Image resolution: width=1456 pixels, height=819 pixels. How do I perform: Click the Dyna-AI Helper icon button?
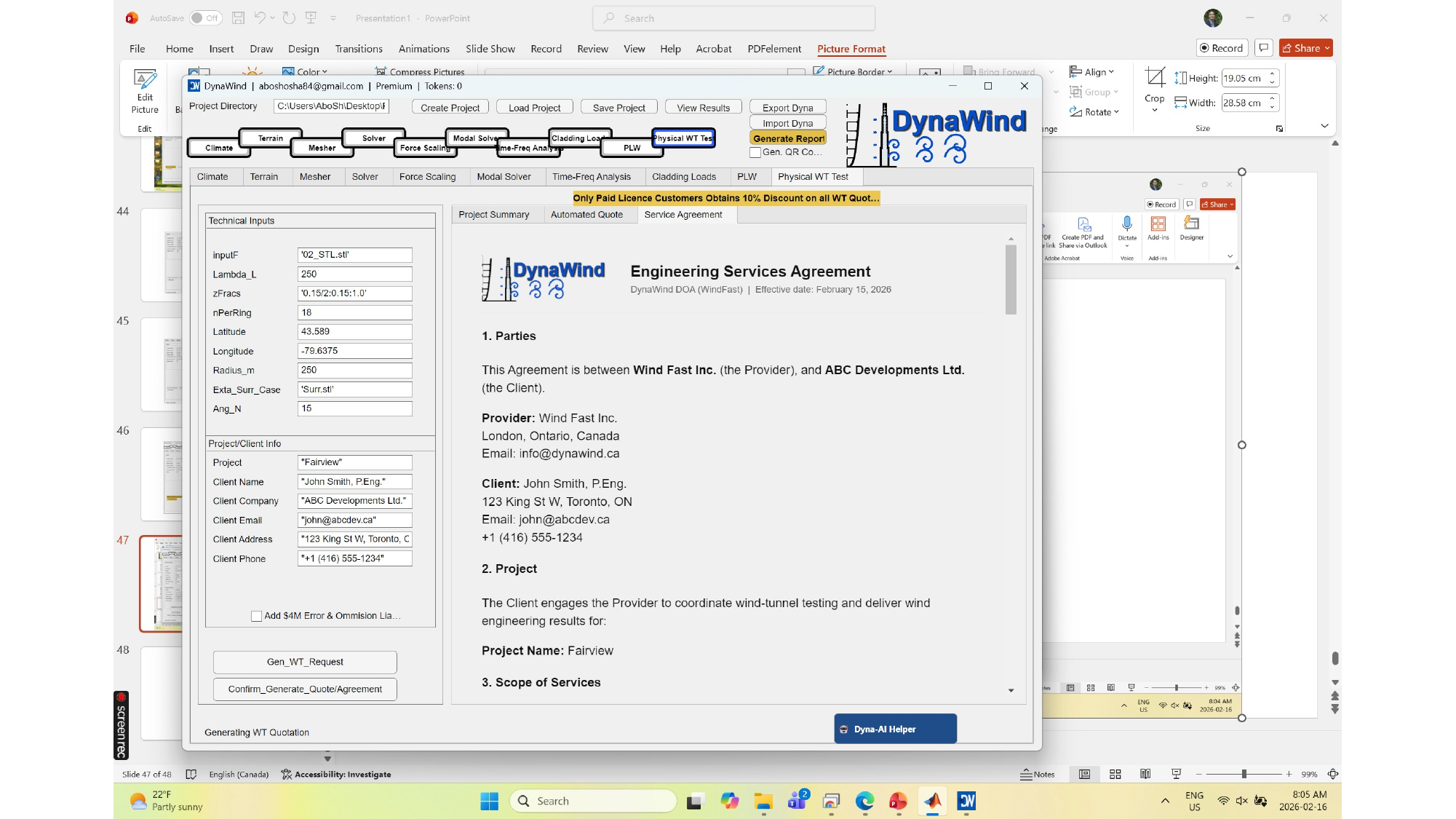coord(895,729)
